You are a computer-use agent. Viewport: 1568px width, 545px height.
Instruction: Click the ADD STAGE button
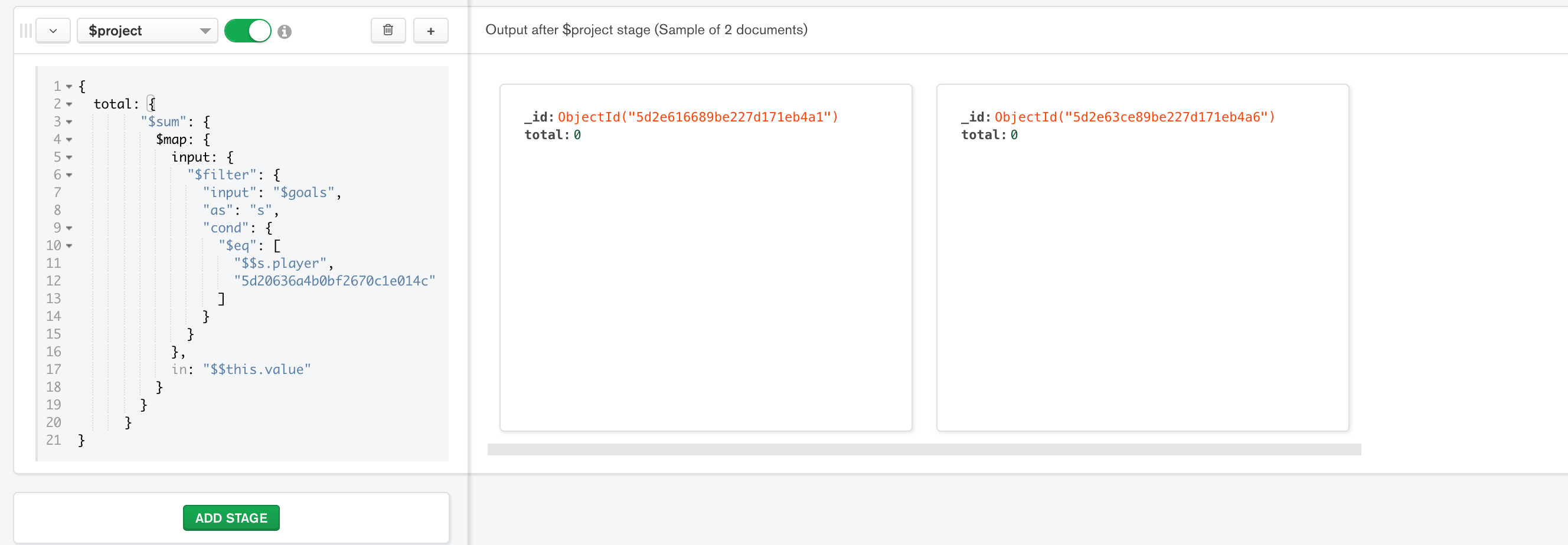tap(231, 518)
